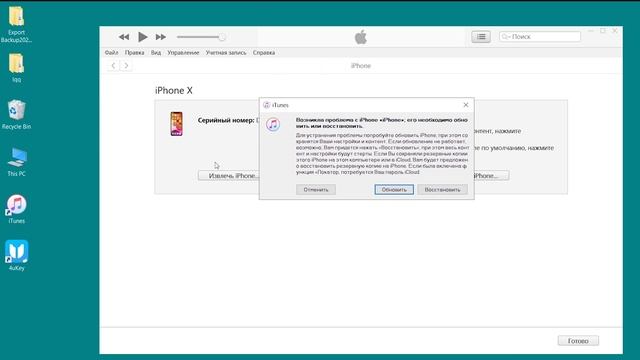Click the iPhone title in navigation bar

tap(361, 66)
